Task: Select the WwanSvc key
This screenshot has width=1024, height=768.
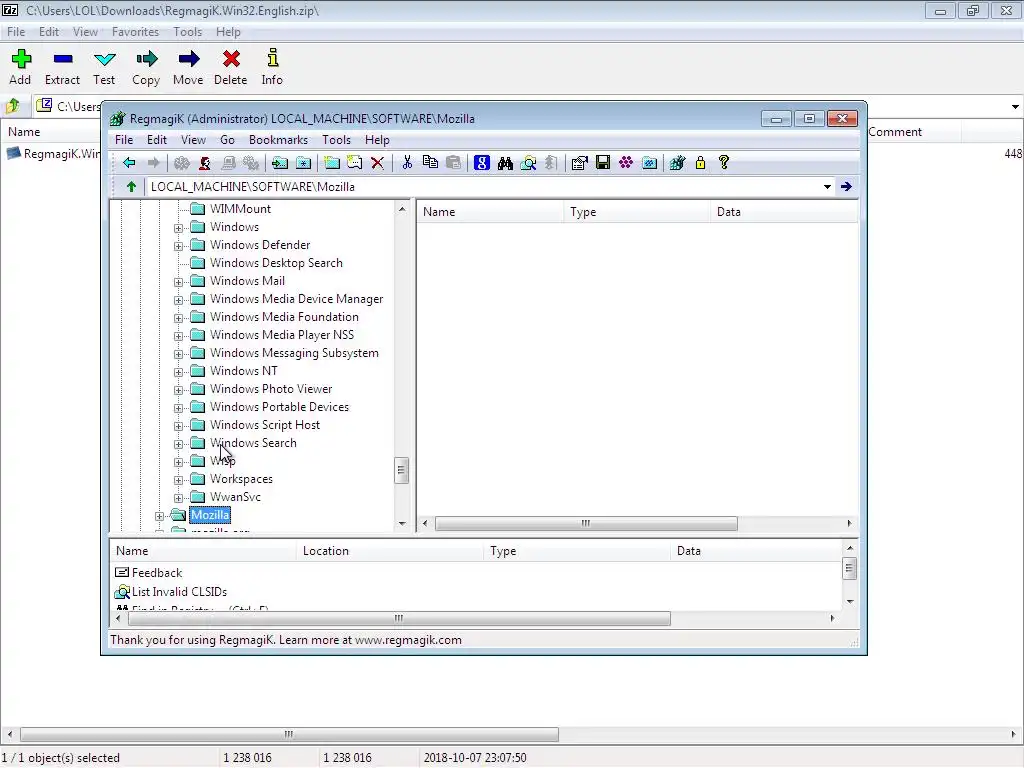Action: (x=235, y=498)
